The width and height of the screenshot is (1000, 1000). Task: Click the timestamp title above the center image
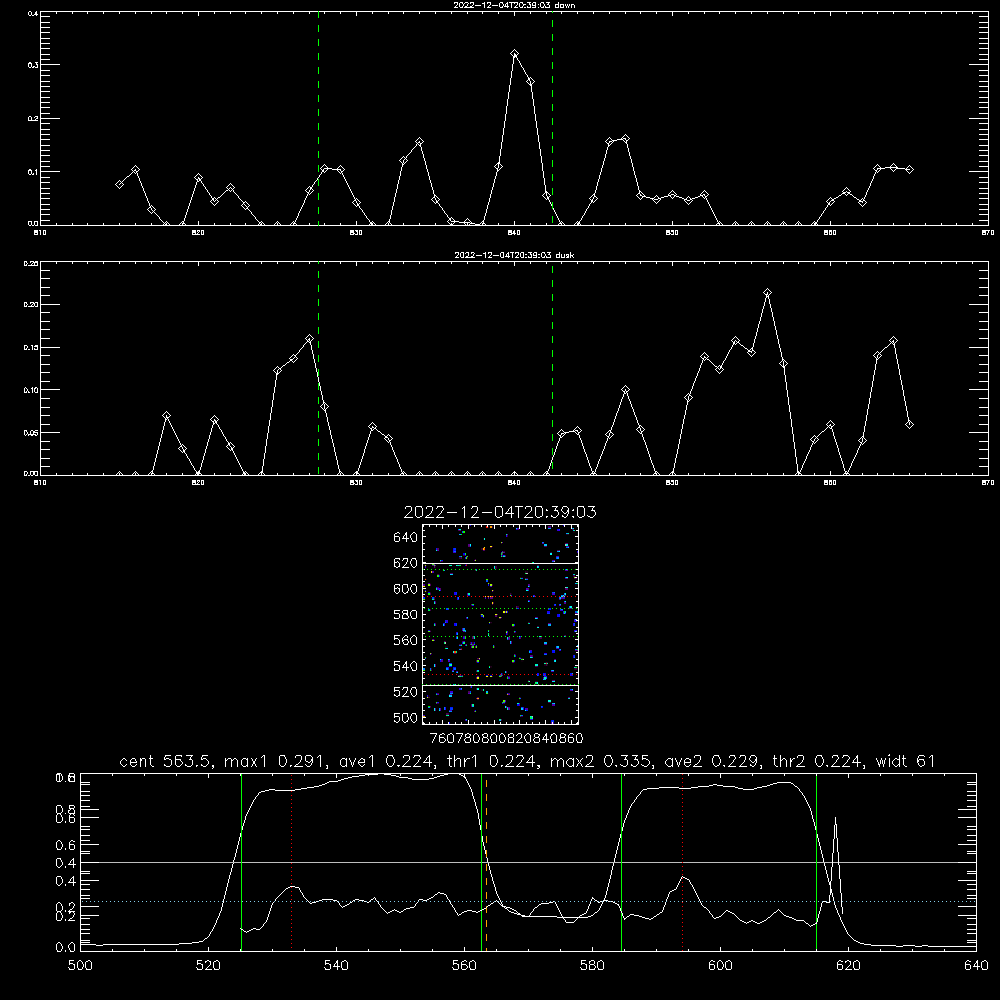tap(500, 512)
